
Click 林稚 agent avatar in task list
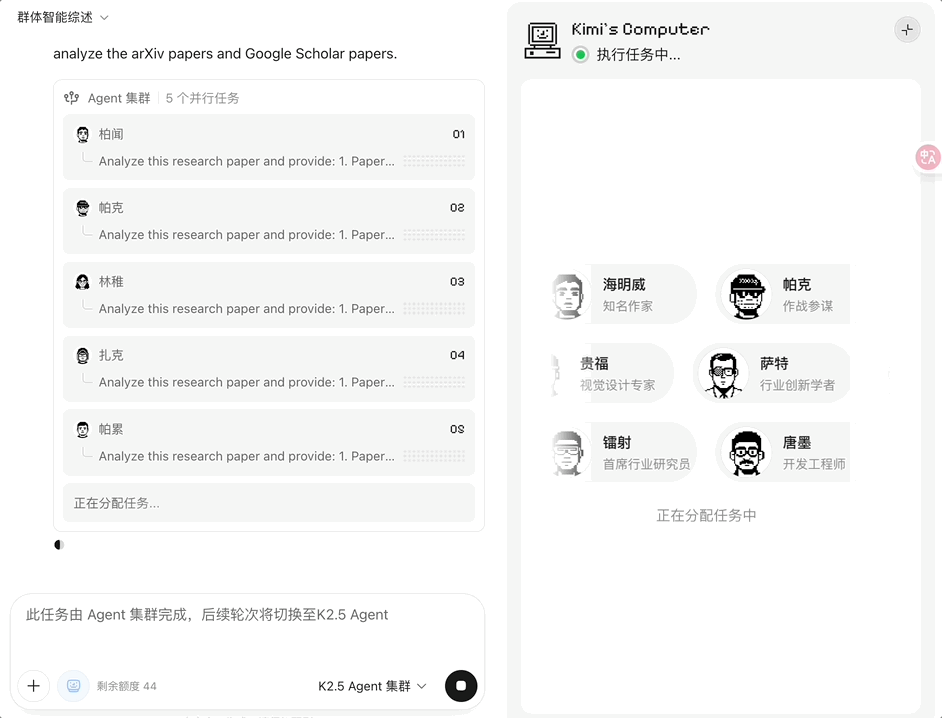tap(83, 282)
